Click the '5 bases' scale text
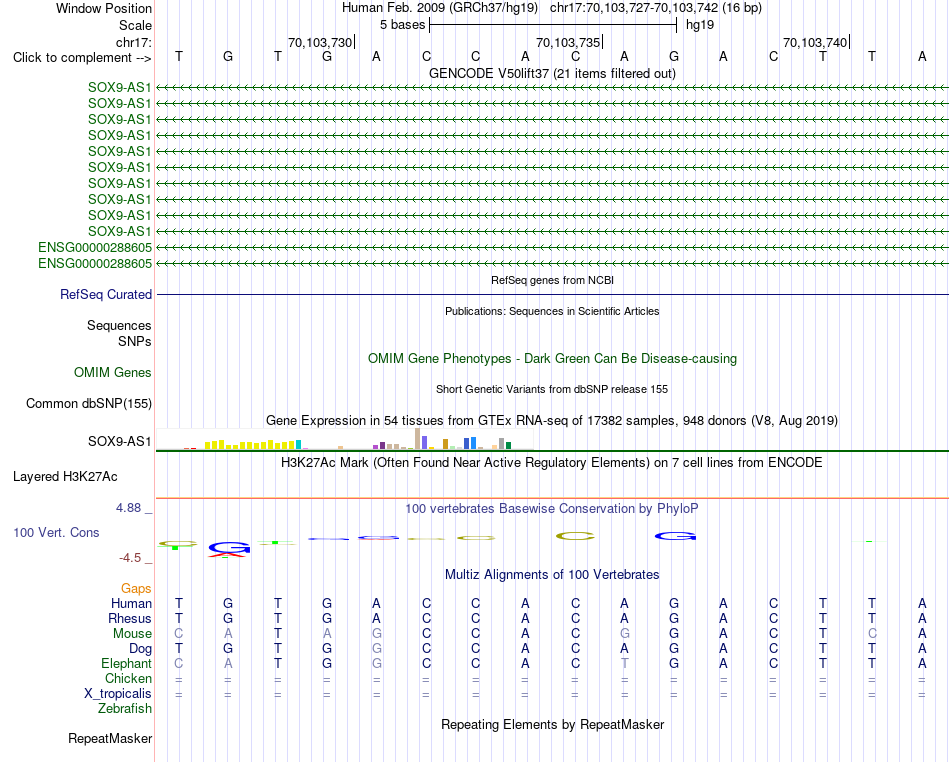 [402, 25]
